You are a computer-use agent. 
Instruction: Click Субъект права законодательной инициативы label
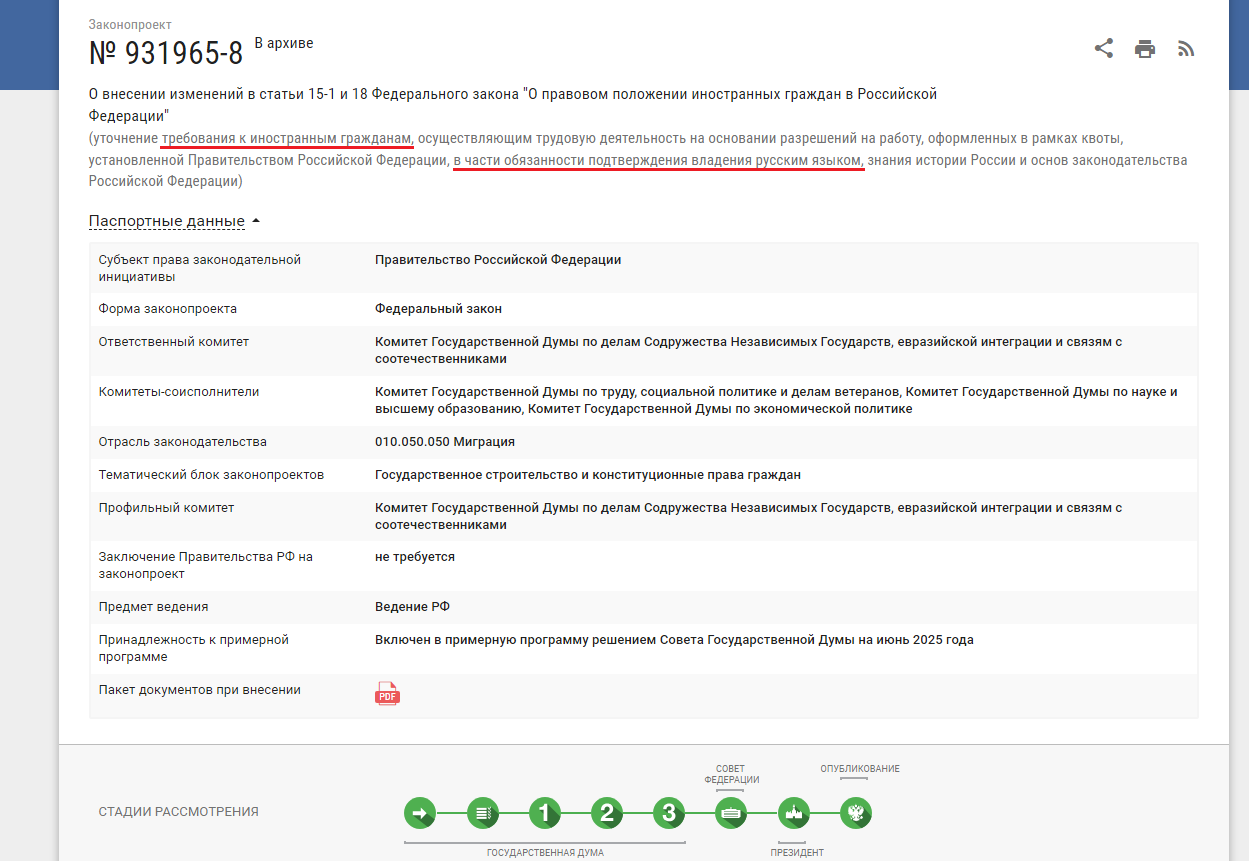click(200, 268)
